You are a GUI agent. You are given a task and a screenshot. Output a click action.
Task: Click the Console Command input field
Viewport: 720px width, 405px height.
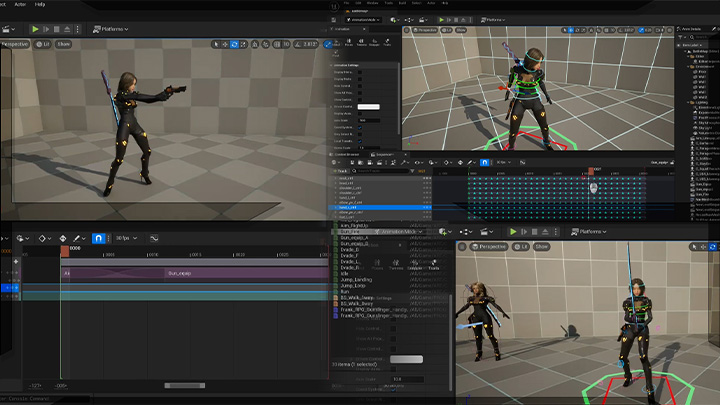click(x=45, y=399)
